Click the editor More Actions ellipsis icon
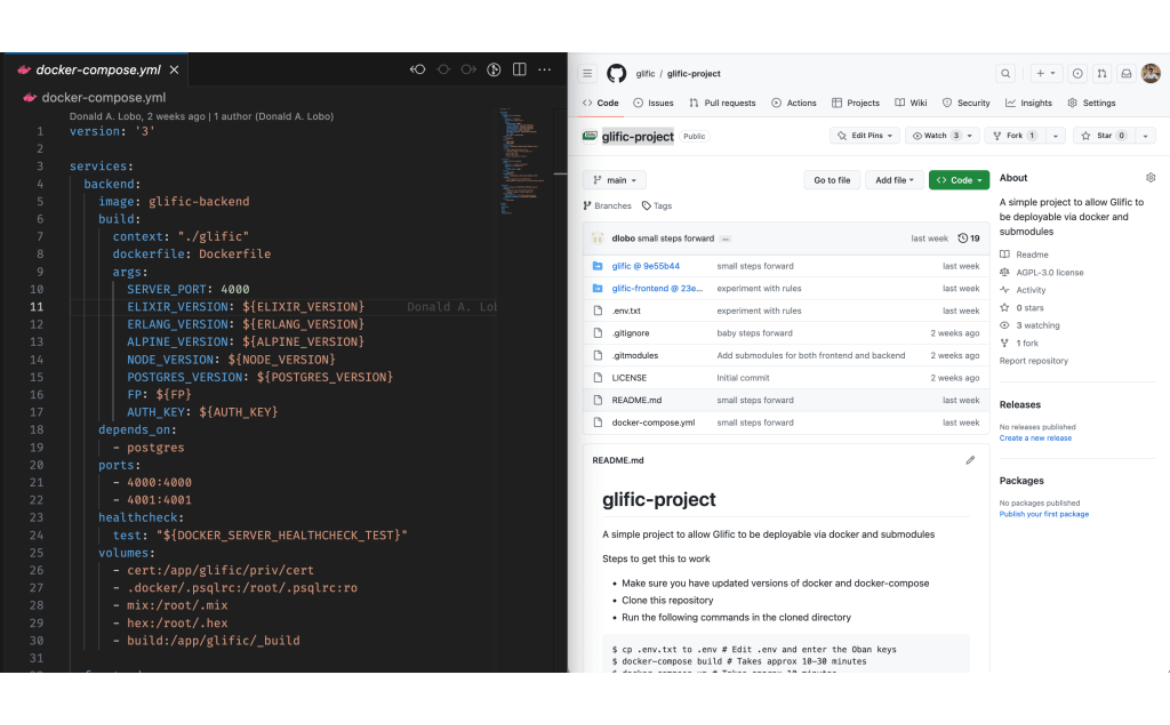 click(x=544, y=69)
